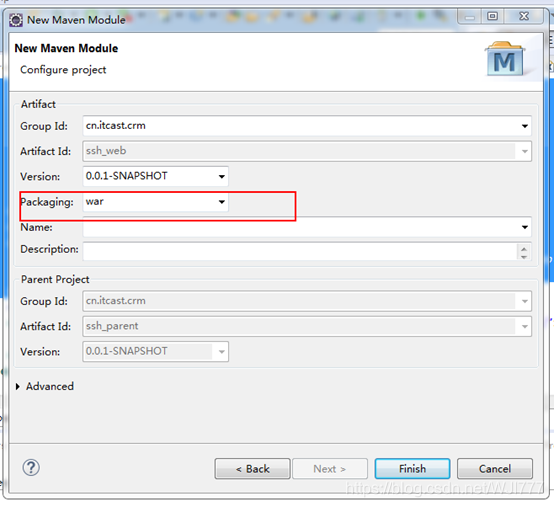Click the Eclipse icon in title bar
554x507 pixels.
pos(16,20)
